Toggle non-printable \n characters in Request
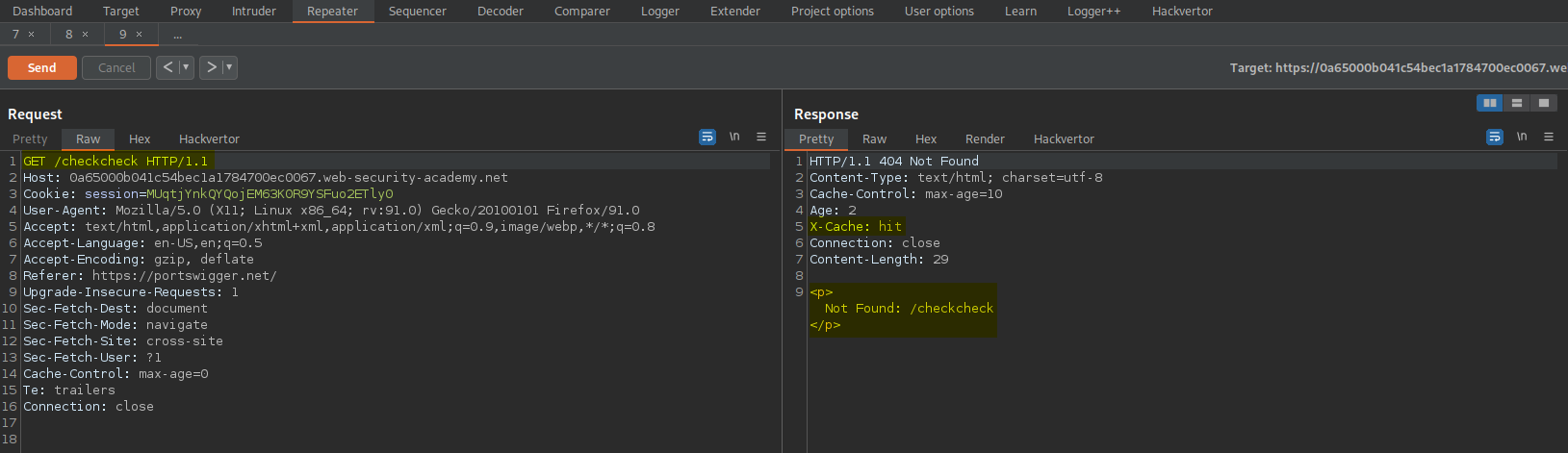The width and height of the screenshot is (1568, 453). pos(734,138)
